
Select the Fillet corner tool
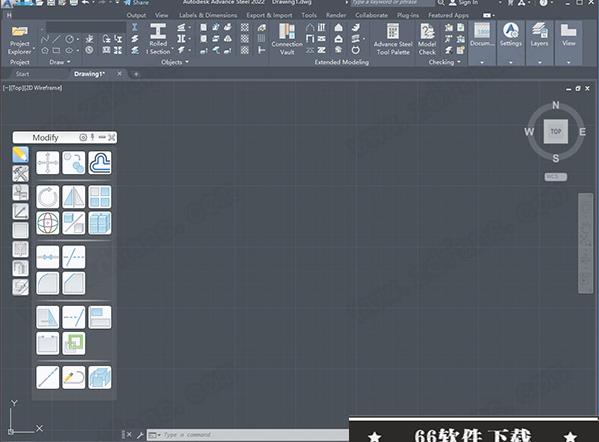click(x=48, y=283)
